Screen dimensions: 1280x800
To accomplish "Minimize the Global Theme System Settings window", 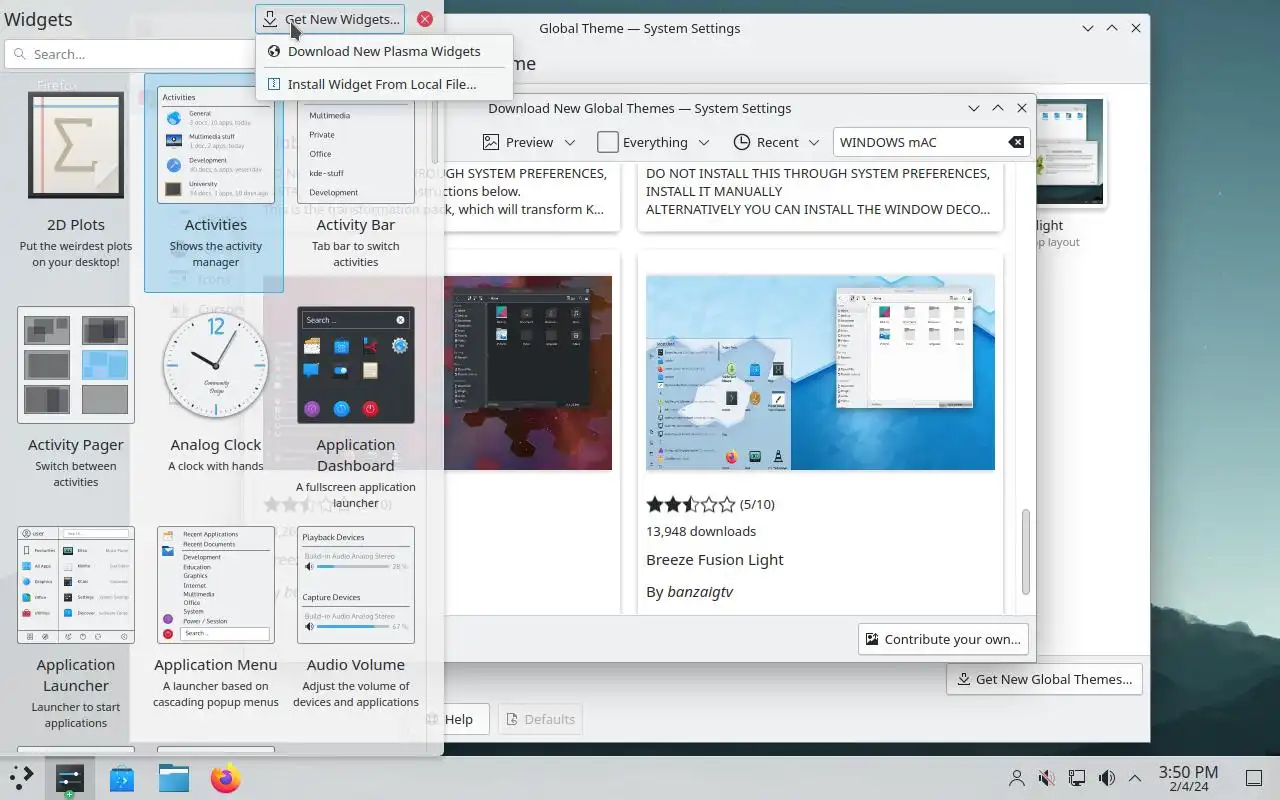I will pos(1088,28).
